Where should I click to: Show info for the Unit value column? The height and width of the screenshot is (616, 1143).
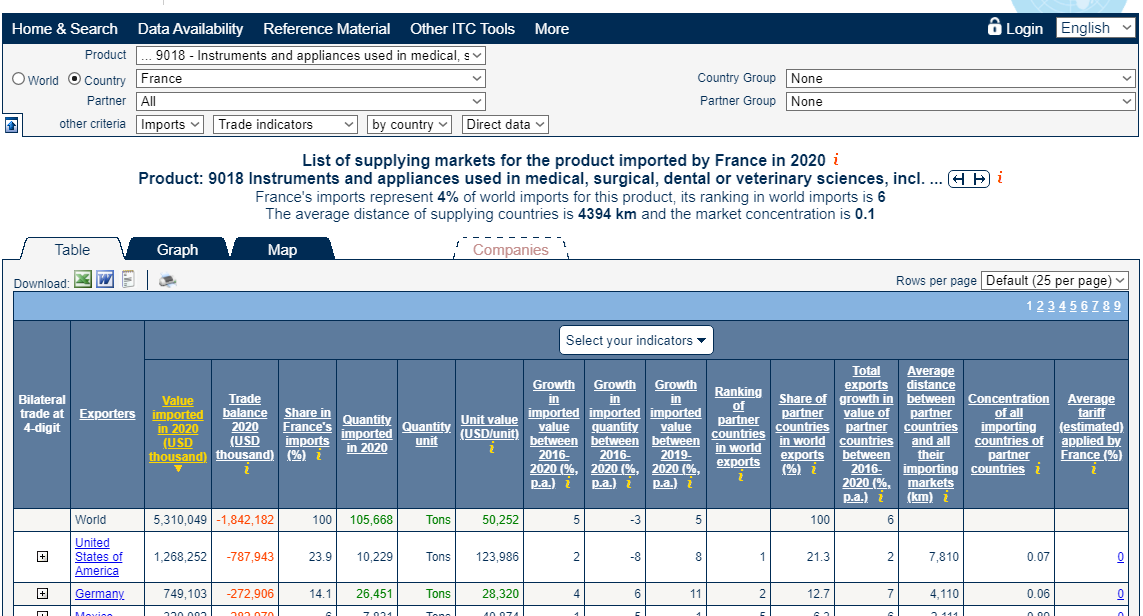(491, 448)
